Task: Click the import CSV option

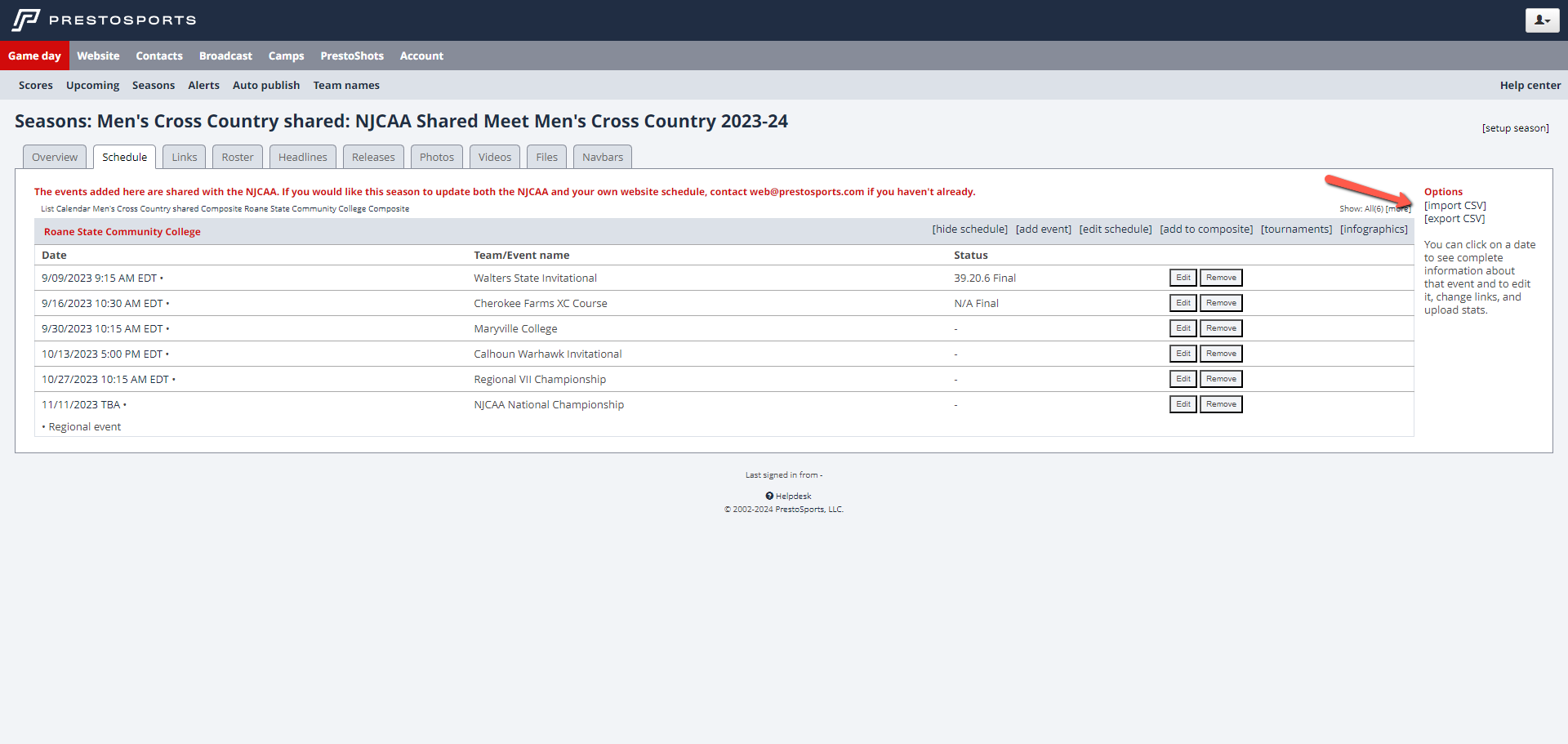Action: [1454, 206]
